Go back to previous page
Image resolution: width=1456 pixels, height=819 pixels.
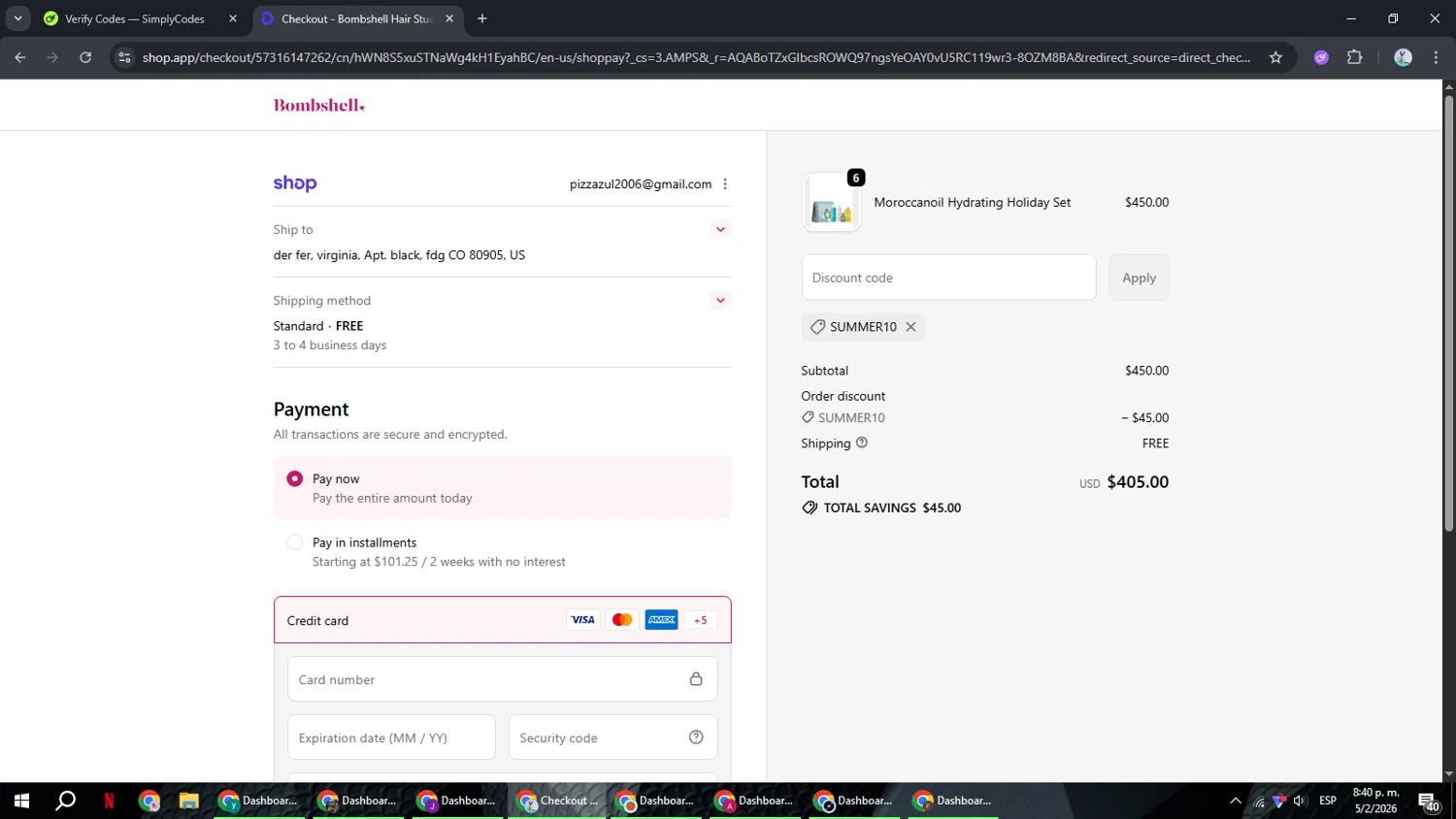(20, 57)
